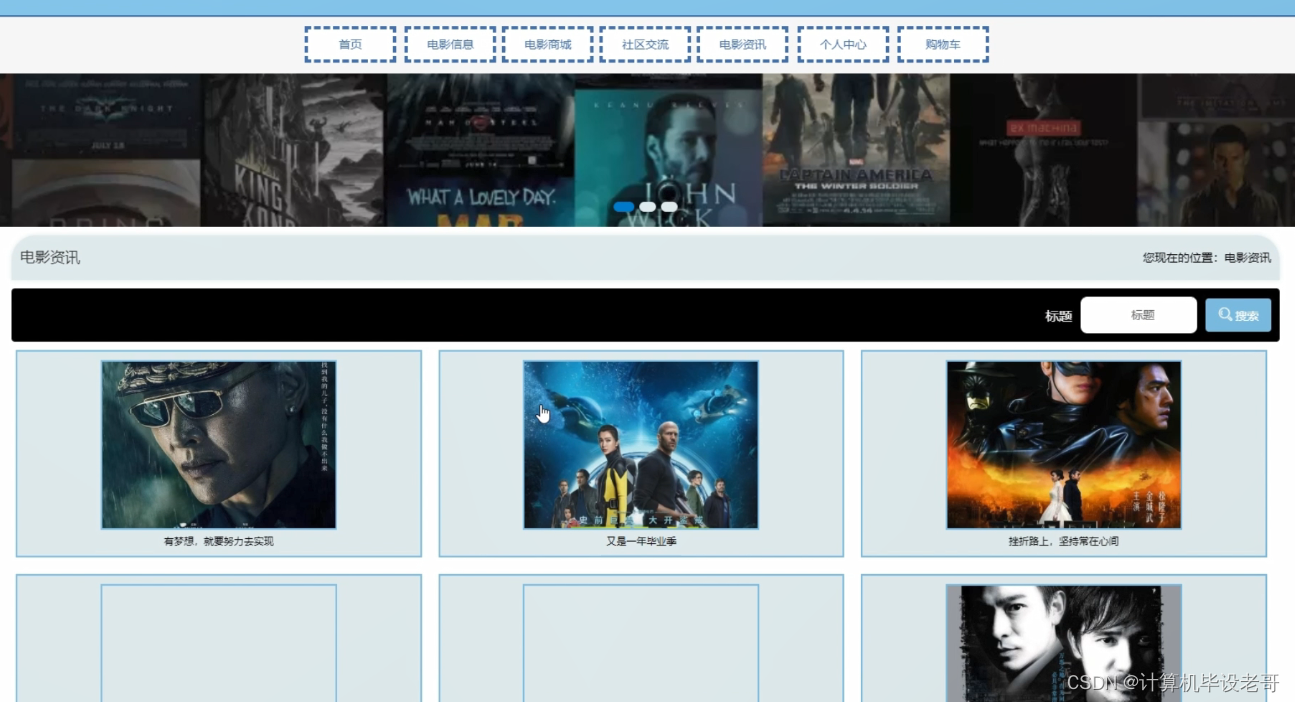Screen dimensions: 1295x702
Task: Open the 首页 navigation item
Action: (x=350, y=45)
